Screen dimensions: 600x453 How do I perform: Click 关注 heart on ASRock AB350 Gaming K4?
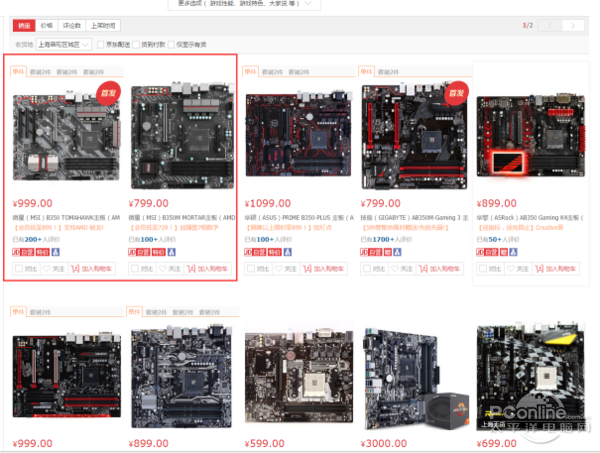point(518,269)
